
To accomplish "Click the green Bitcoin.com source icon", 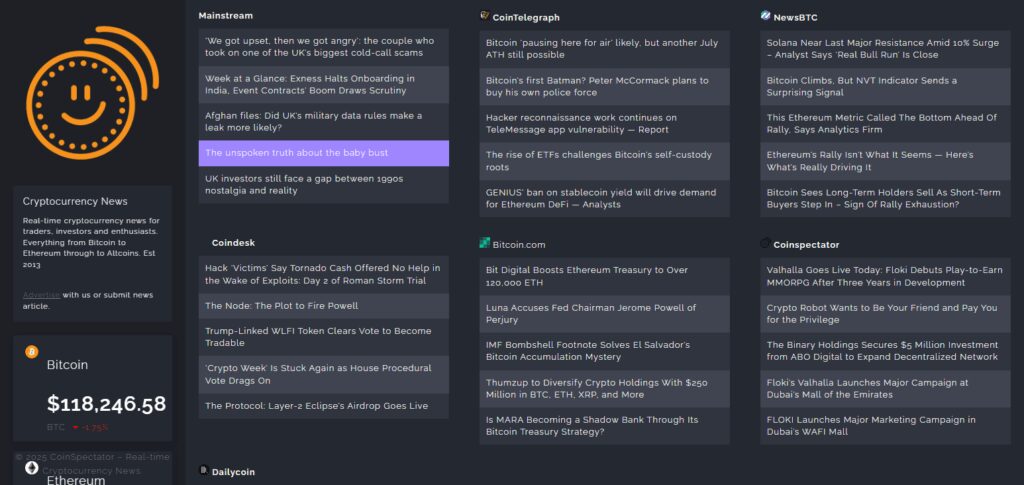I will click(x=485, y=243).
